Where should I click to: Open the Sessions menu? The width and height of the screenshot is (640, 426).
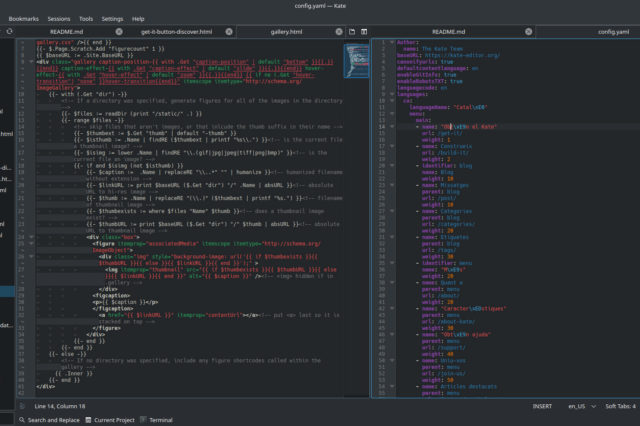[x=58, y=18]
